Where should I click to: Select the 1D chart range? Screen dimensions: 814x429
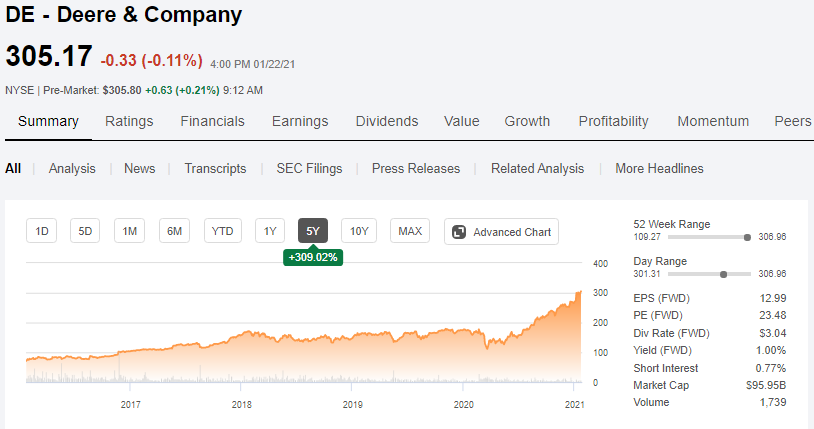(x=42, y=231)
